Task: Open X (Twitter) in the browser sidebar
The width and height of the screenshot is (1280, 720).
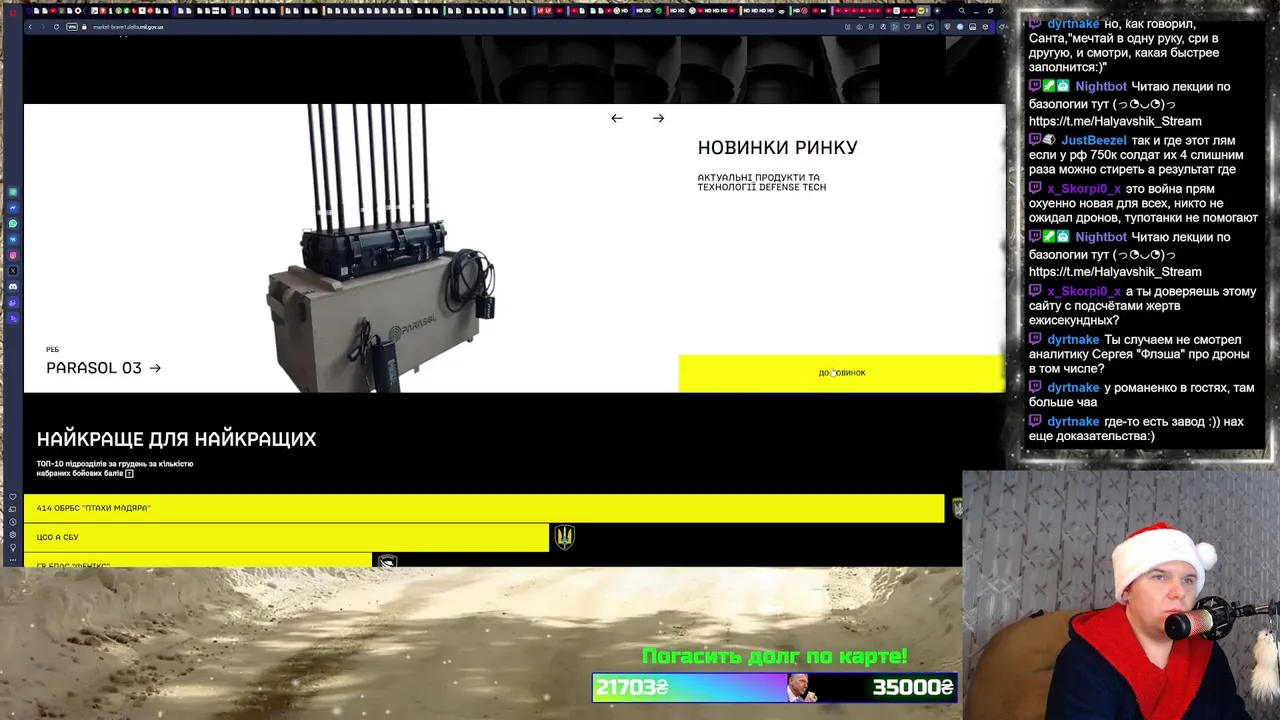Action: [12, 271]
